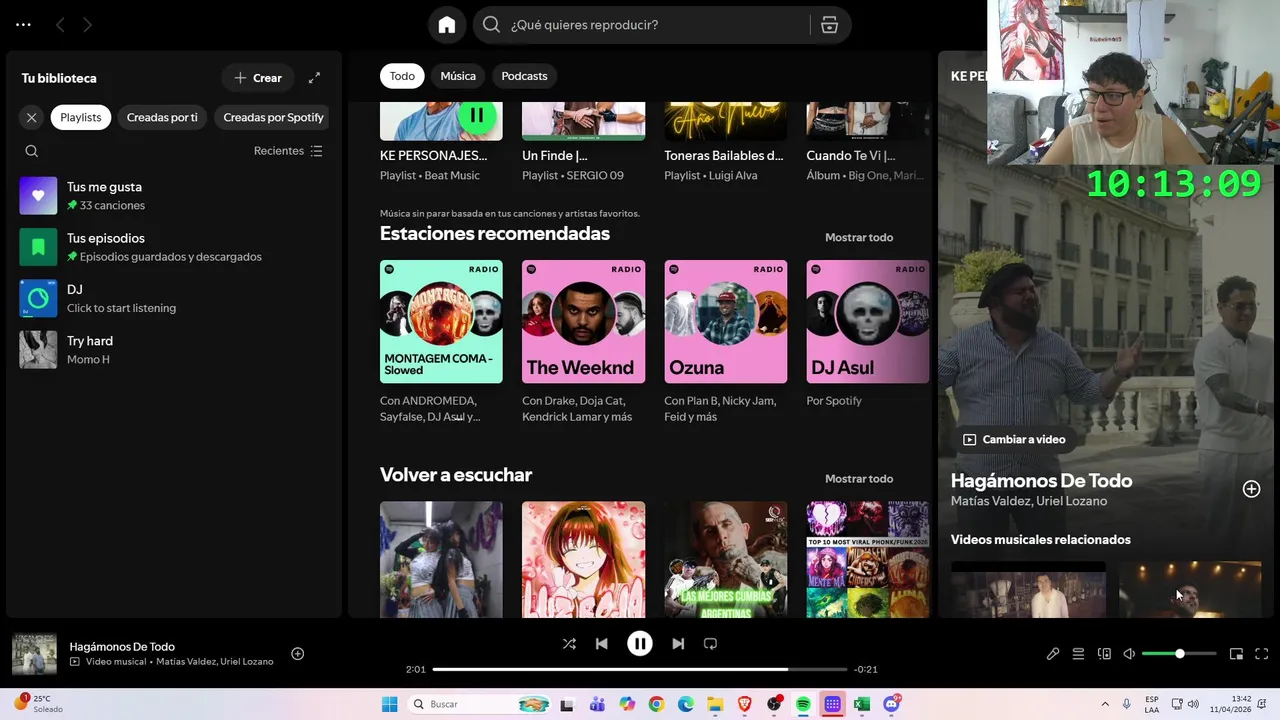Viewport: 1280px width, 720px height.
Task: Search within your library
Action: pyautogui.click(x=32, y=151)
